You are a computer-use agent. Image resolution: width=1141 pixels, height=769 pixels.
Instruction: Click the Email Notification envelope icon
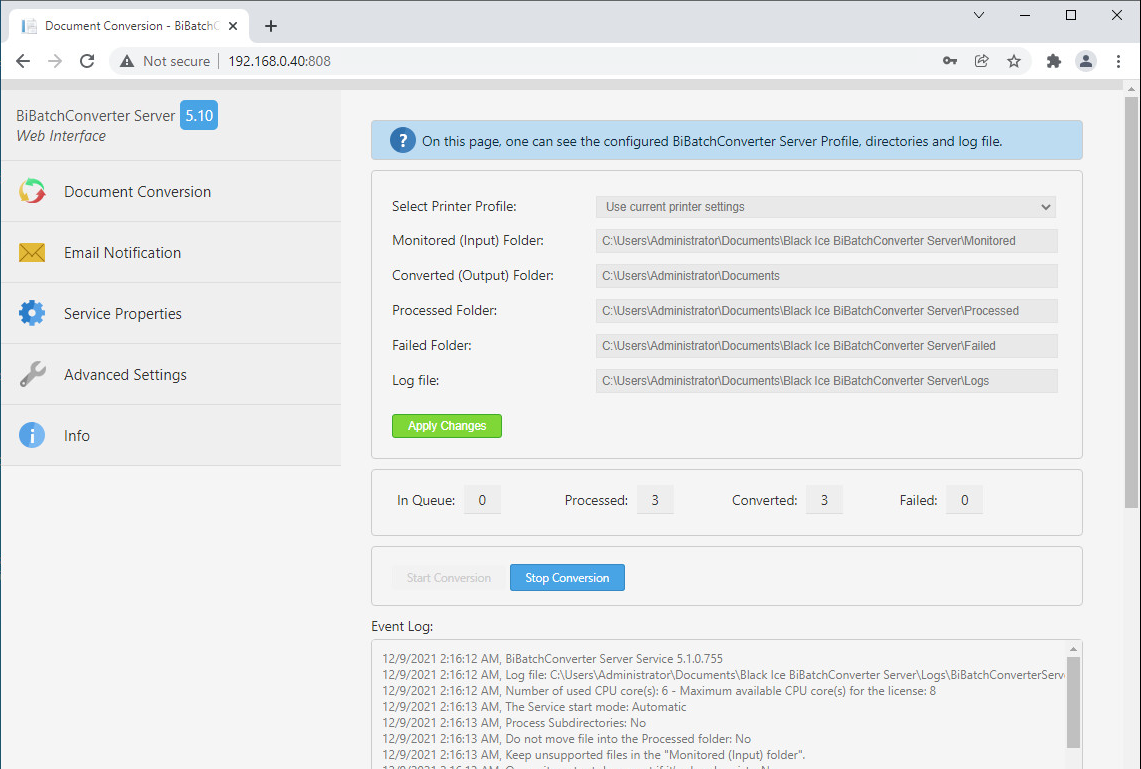32,253
